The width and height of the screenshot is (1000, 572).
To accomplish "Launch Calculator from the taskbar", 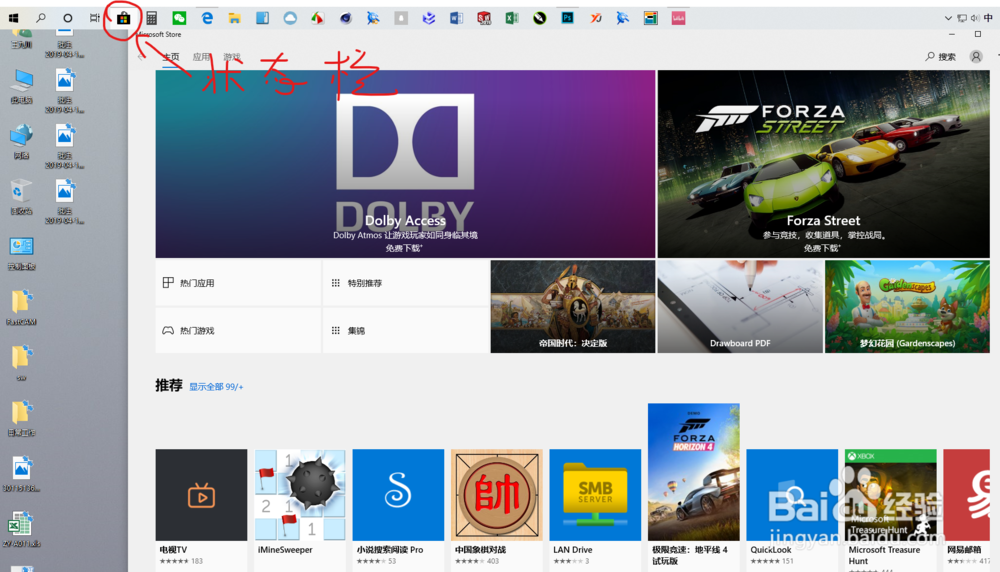I will tap(151, 18).
